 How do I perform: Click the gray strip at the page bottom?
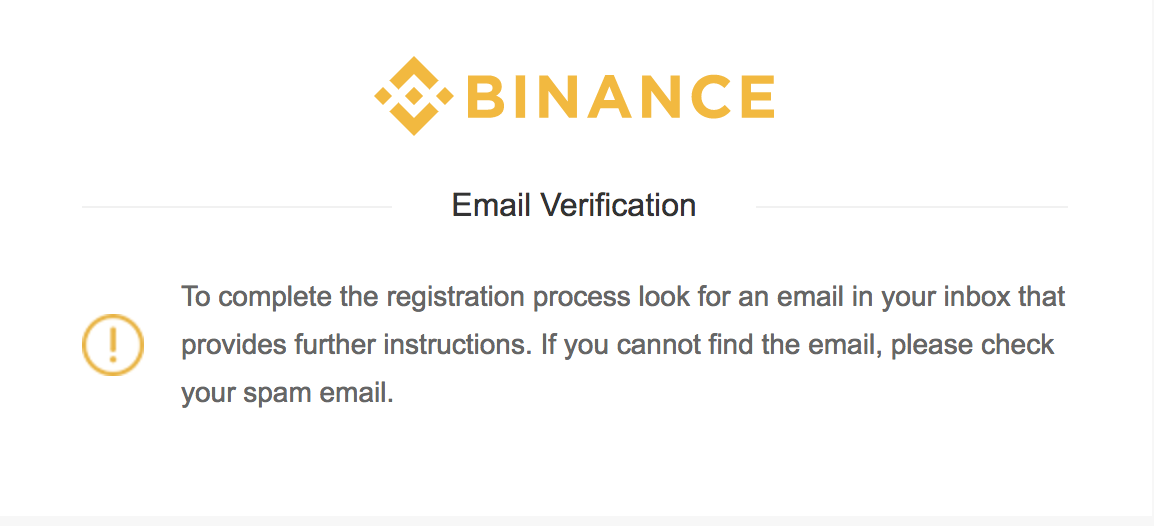point(577,520)
